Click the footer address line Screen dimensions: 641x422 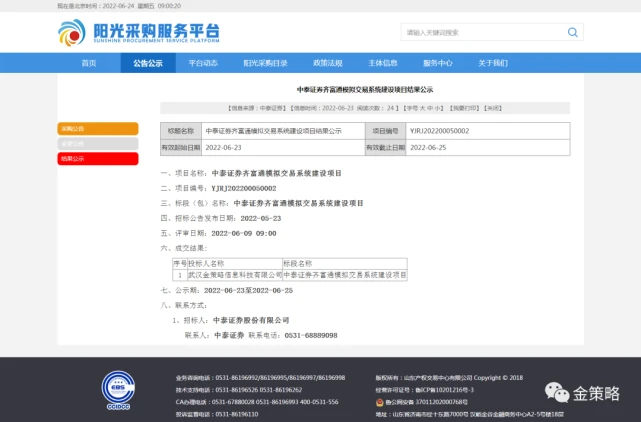point(470,414)
